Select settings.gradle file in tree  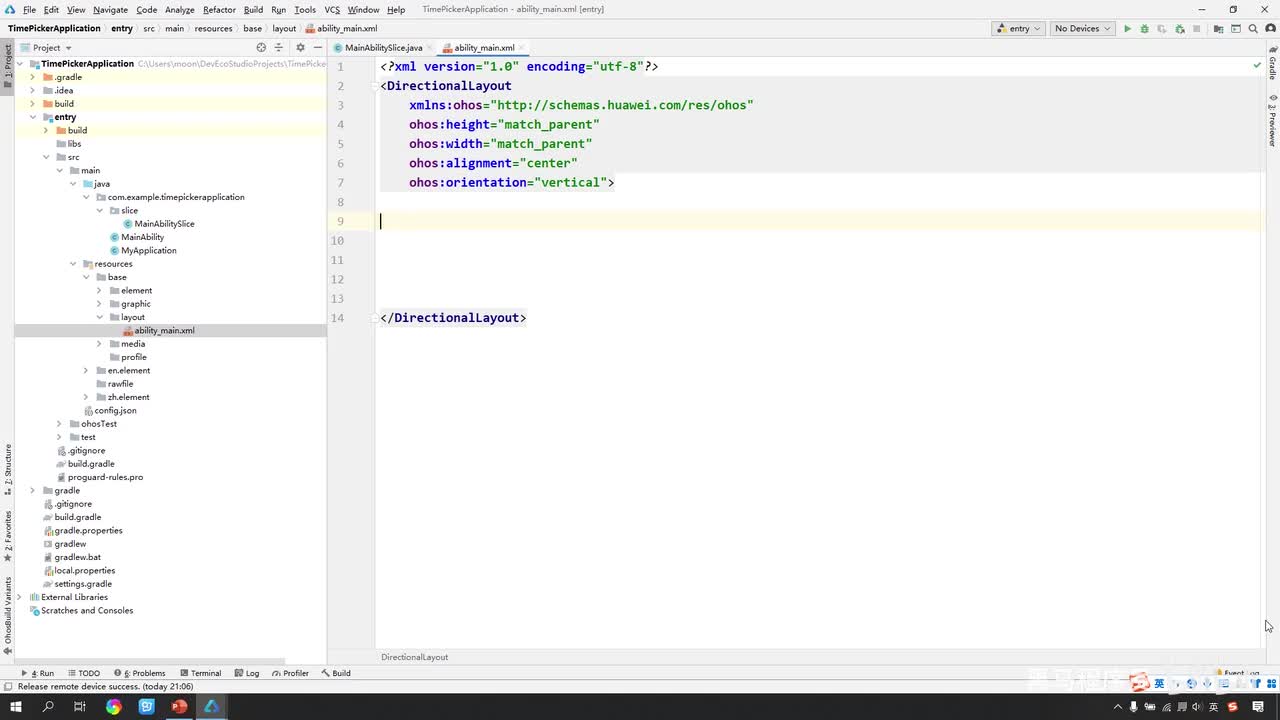pos(83,584)
